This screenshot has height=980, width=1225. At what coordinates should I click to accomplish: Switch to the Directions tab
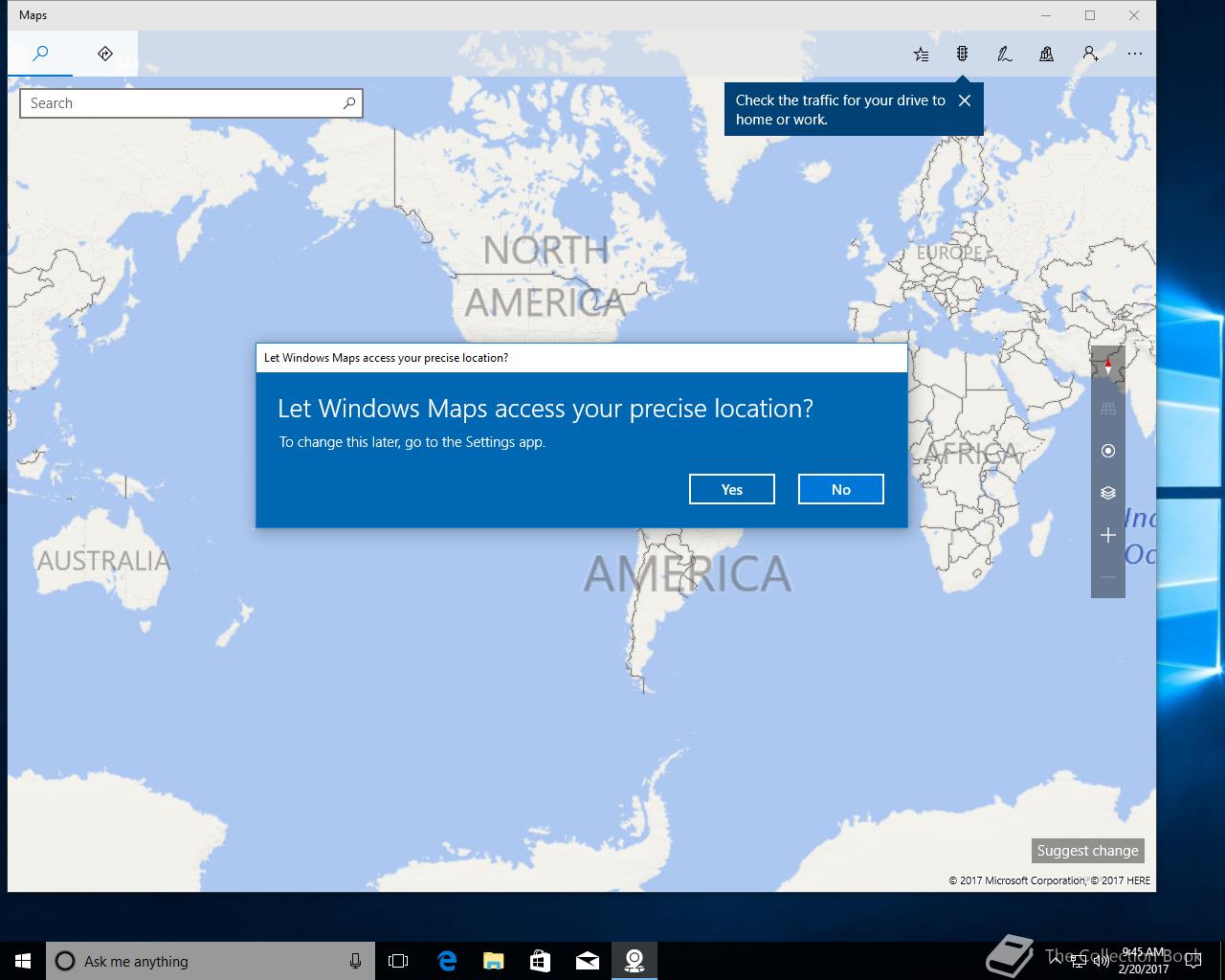[105, 54]
